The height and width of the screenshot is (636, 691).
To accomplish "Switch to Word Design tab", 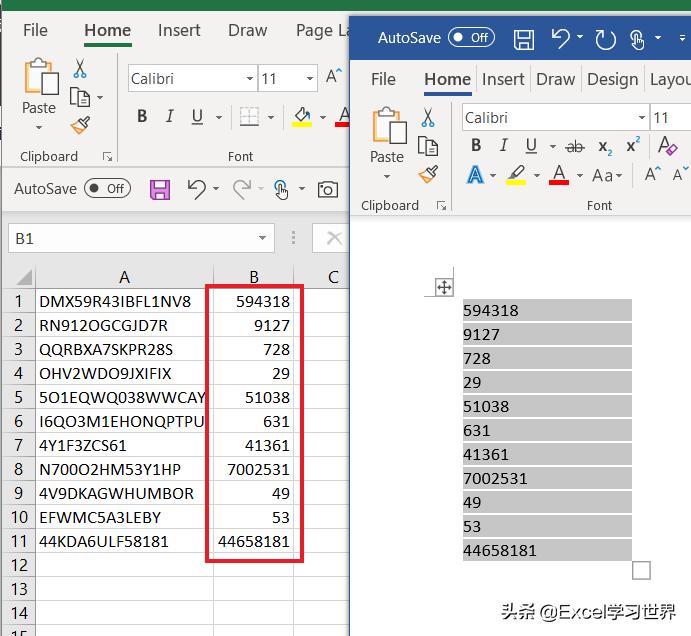I will [x=613, y=79].
